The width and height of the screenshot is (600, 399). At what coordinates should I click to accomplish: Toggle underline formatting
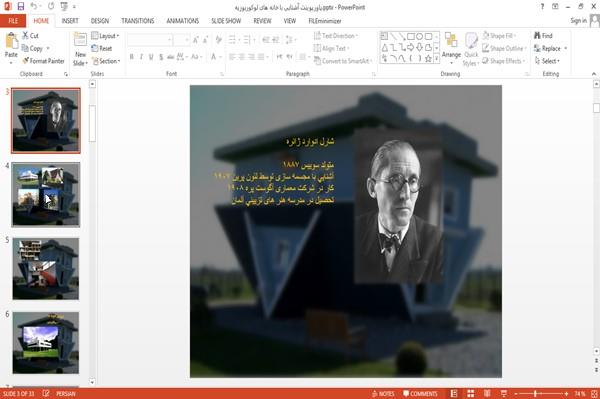[x=151, y=57]
